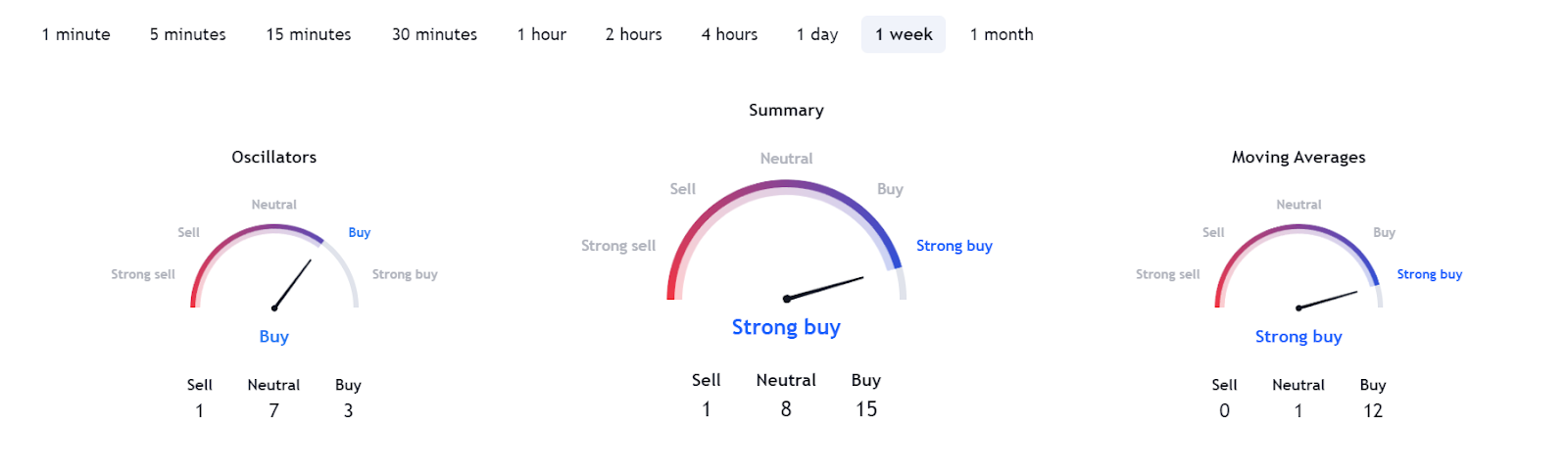Screen dimensions: 1568x473
Task: Open the 2 hours timeframe
Action: tap(633, 34)
